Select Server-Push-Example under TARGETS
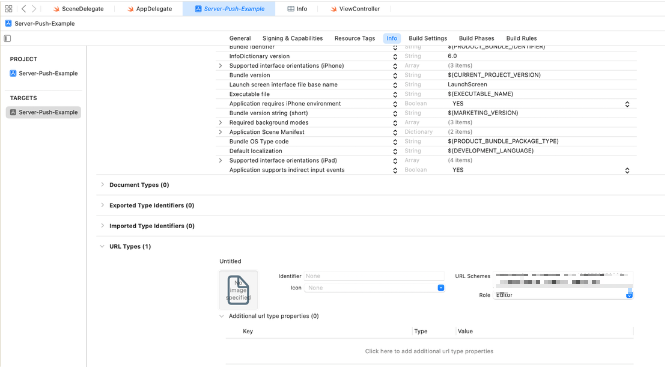This screenshot has height=376, width=665. (43, 112)
